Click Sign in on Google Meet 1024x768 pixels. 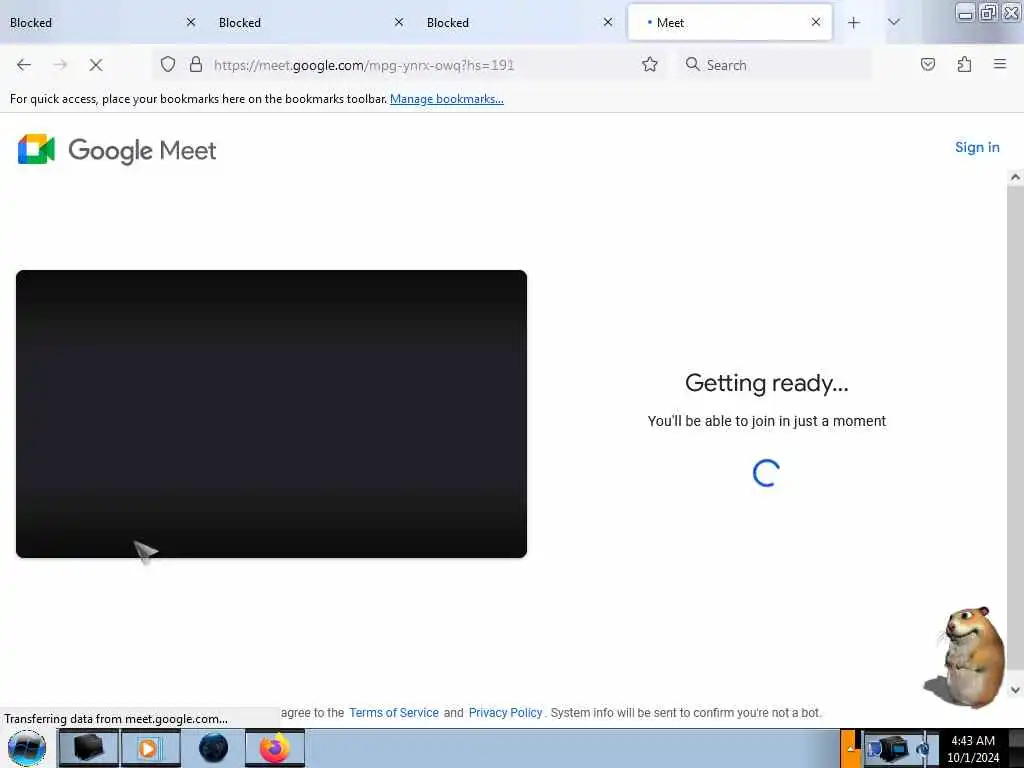coord(977,147)
